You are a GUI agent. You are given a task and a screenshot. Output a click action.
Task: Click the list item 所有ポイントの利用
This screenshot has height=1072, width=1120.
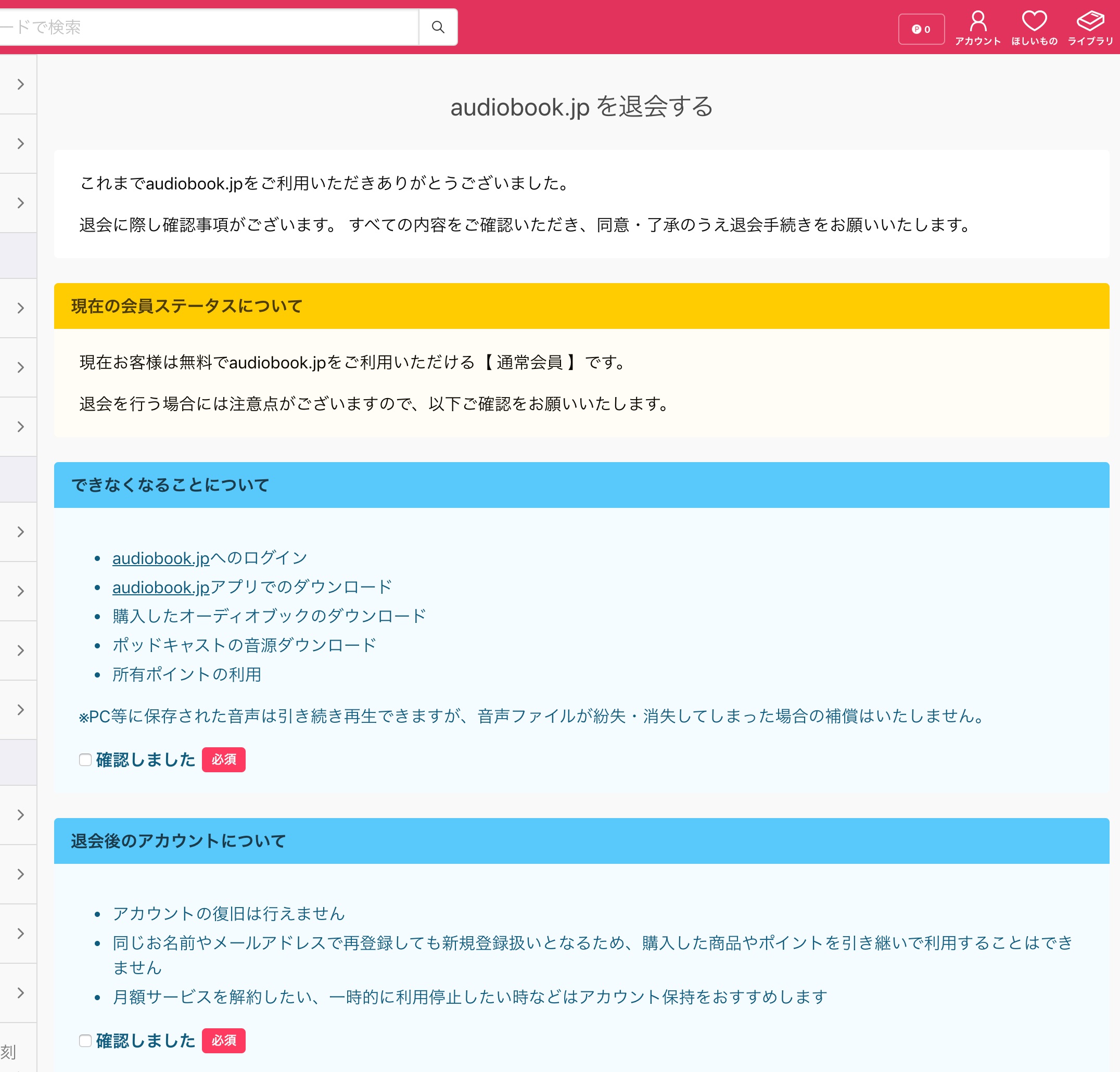(x=186, y=674)
